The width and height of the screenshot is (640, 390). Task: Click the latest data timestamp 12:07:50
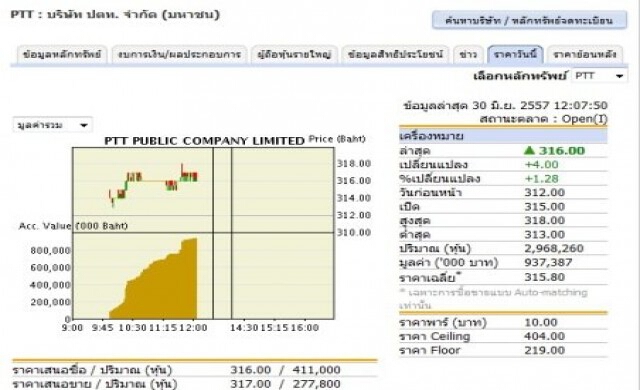coord(580,105)
